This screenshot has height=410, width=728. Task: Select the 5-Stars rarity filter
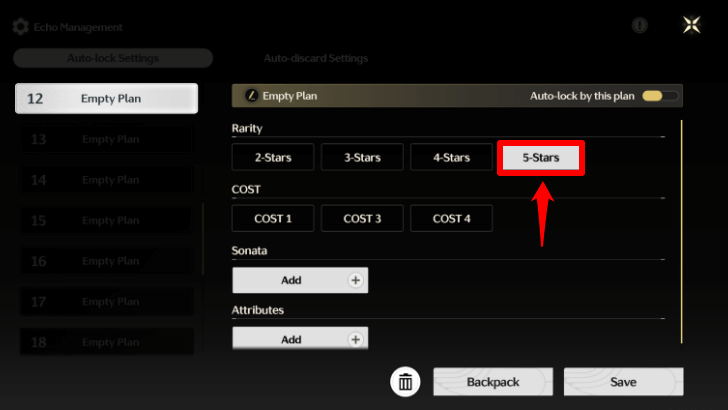(541, 158)
